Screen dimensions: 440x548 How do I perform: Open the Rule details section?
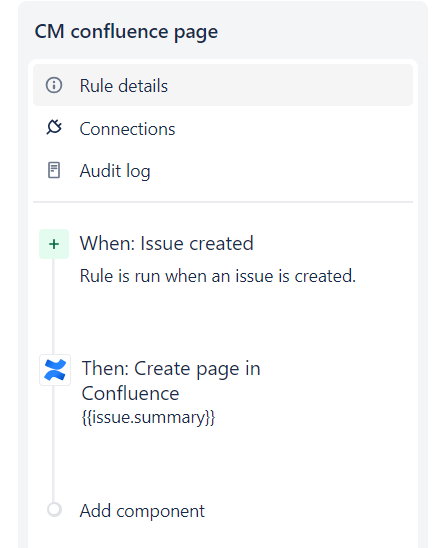(223, 85)
